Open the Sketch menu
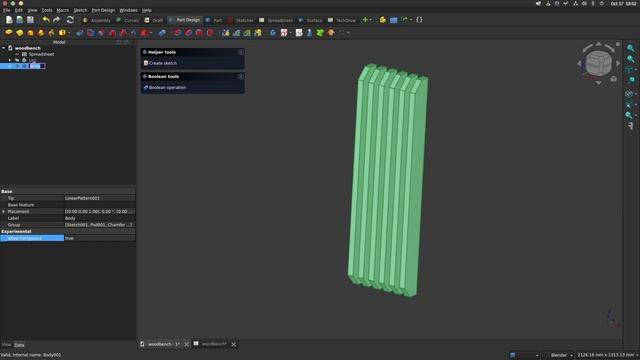 (x=80, y=10)
